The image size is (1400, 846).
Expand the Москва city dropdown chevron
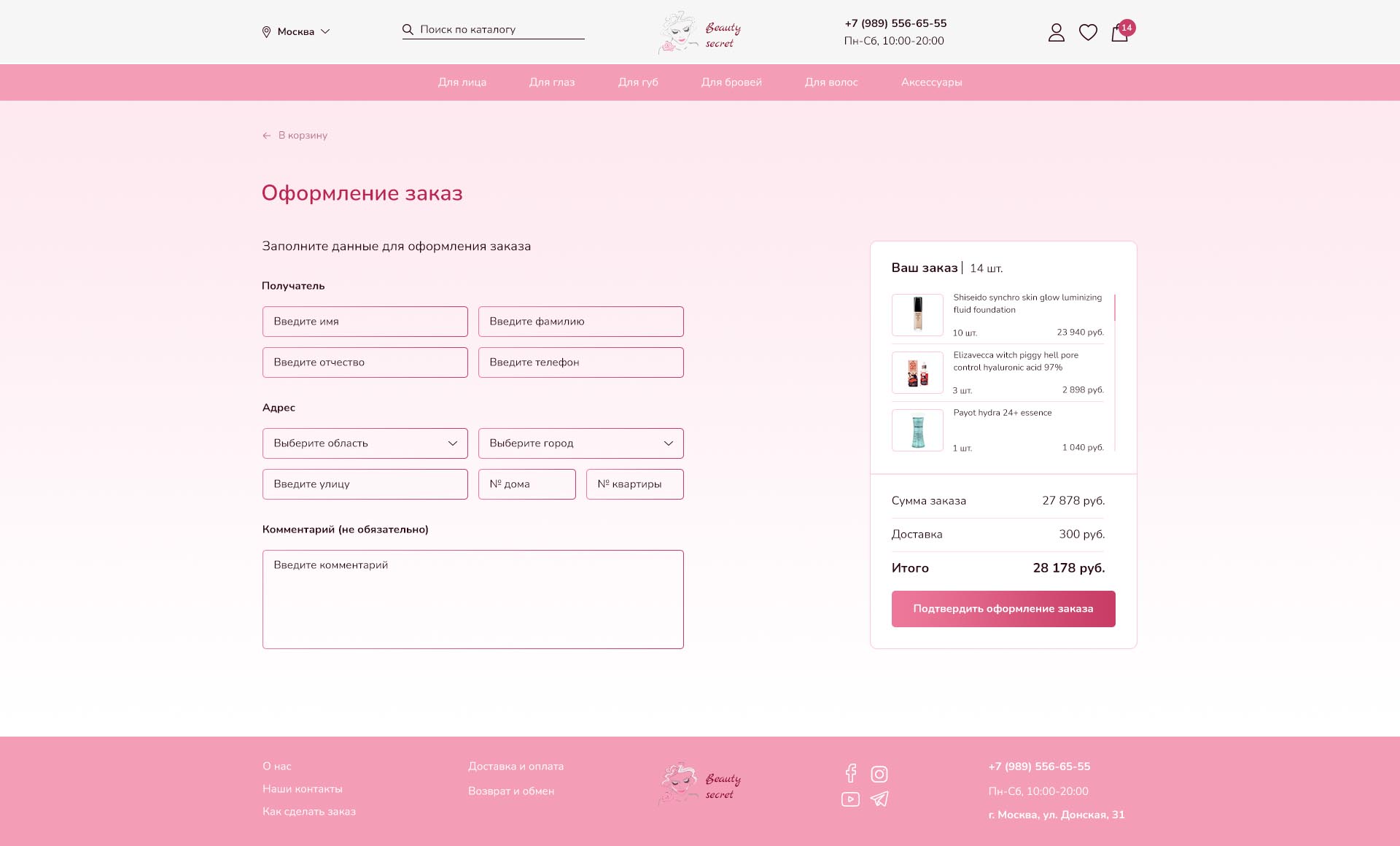(x=325, y=32)
